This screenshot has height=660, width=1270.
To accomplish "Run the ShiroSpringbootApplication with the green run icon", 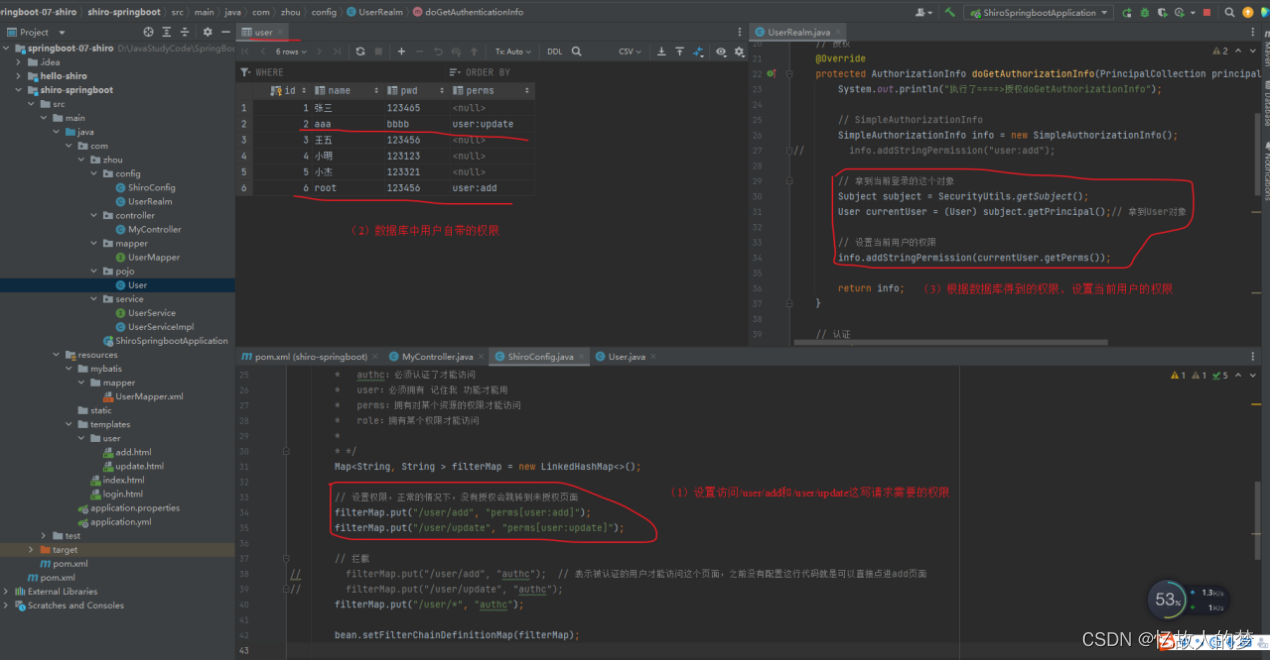I will coord(1126,11).
